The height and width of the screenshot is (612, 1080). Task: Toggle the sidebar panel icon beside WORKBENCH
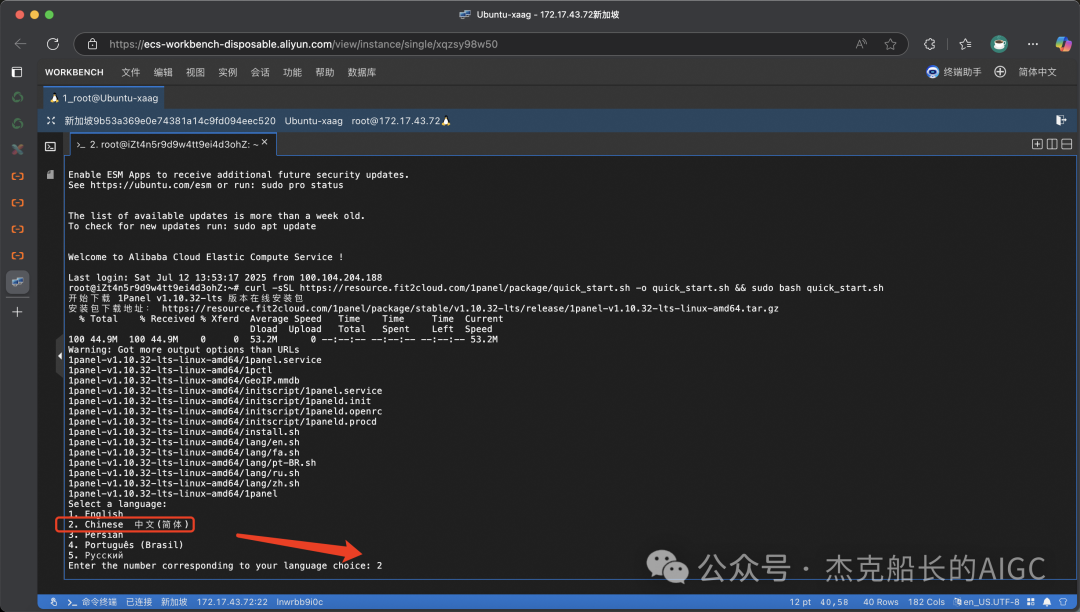(17, 72)
